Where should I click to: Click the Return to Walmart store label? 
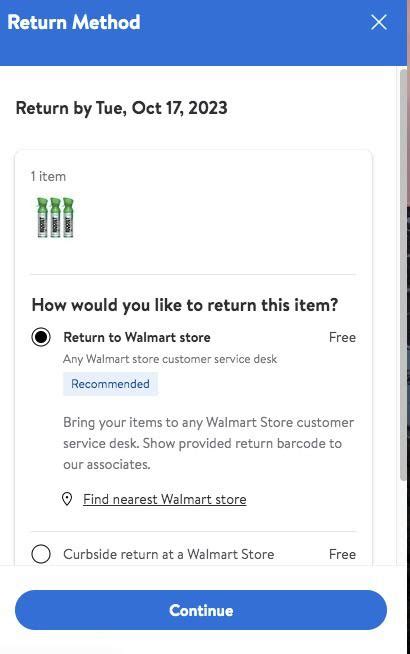point(137,337)
